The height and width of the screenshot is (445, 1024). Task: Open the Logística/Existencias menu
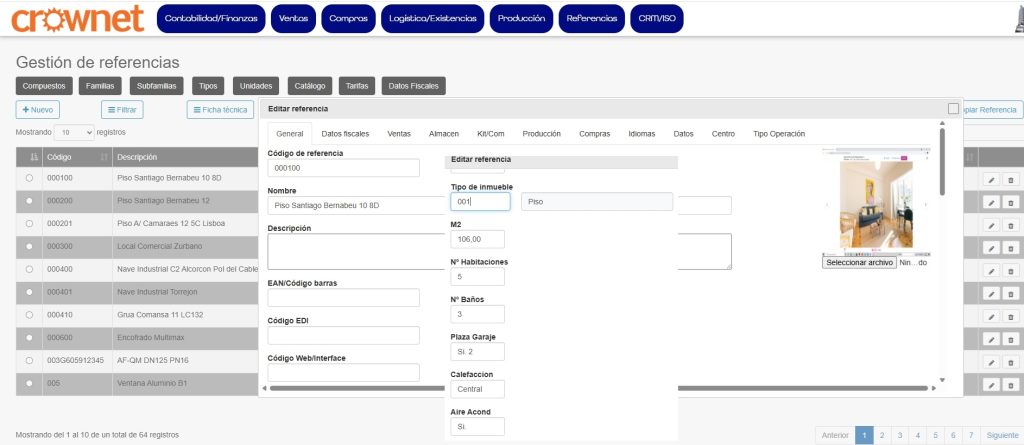431,18
